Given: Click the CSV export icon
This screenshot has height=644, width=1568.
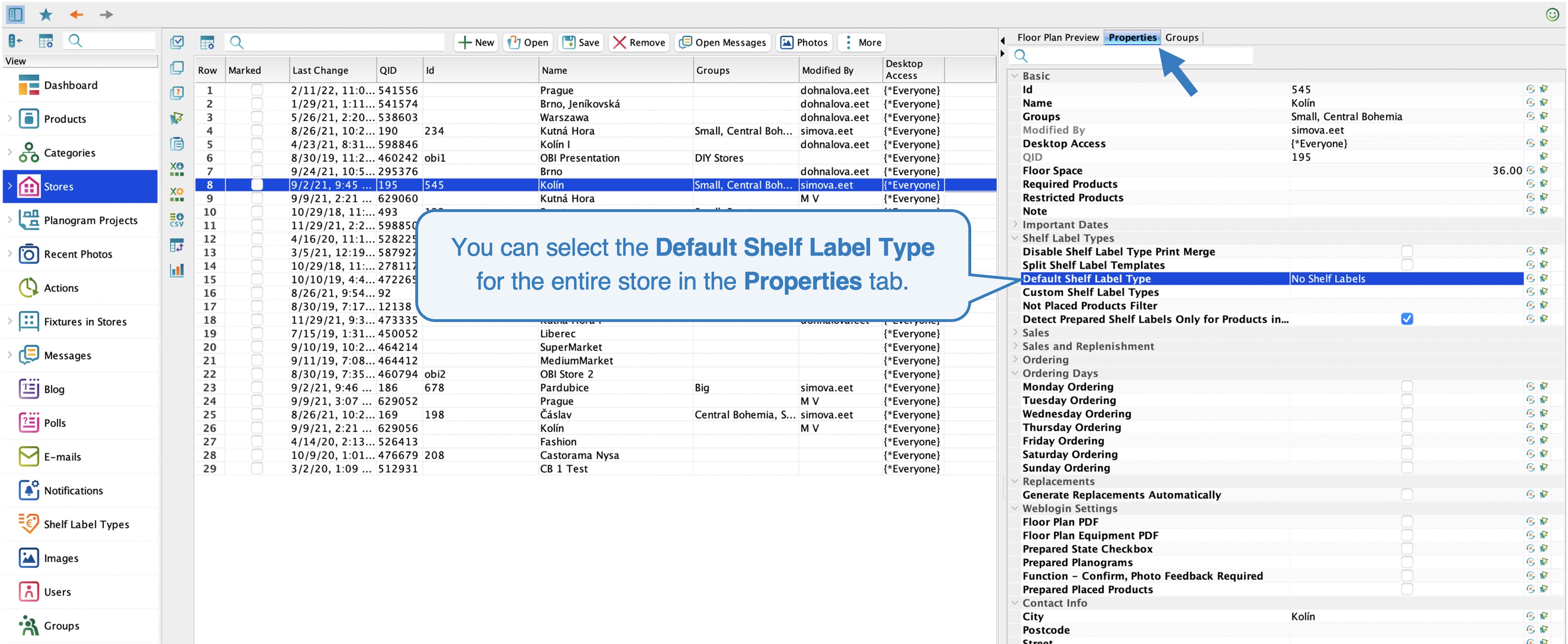Looking at the screenshot, I should 176,220.
